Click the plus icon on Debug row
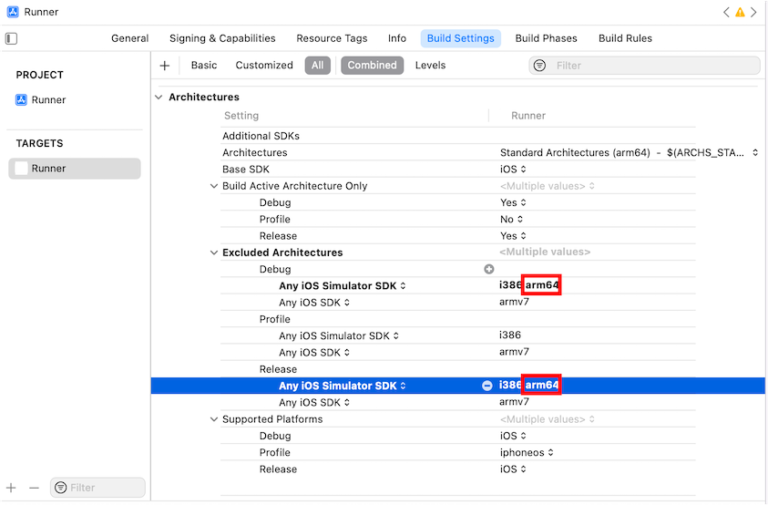Image resolution: width=768 pixels, height=505 pixels. [489, 269]
